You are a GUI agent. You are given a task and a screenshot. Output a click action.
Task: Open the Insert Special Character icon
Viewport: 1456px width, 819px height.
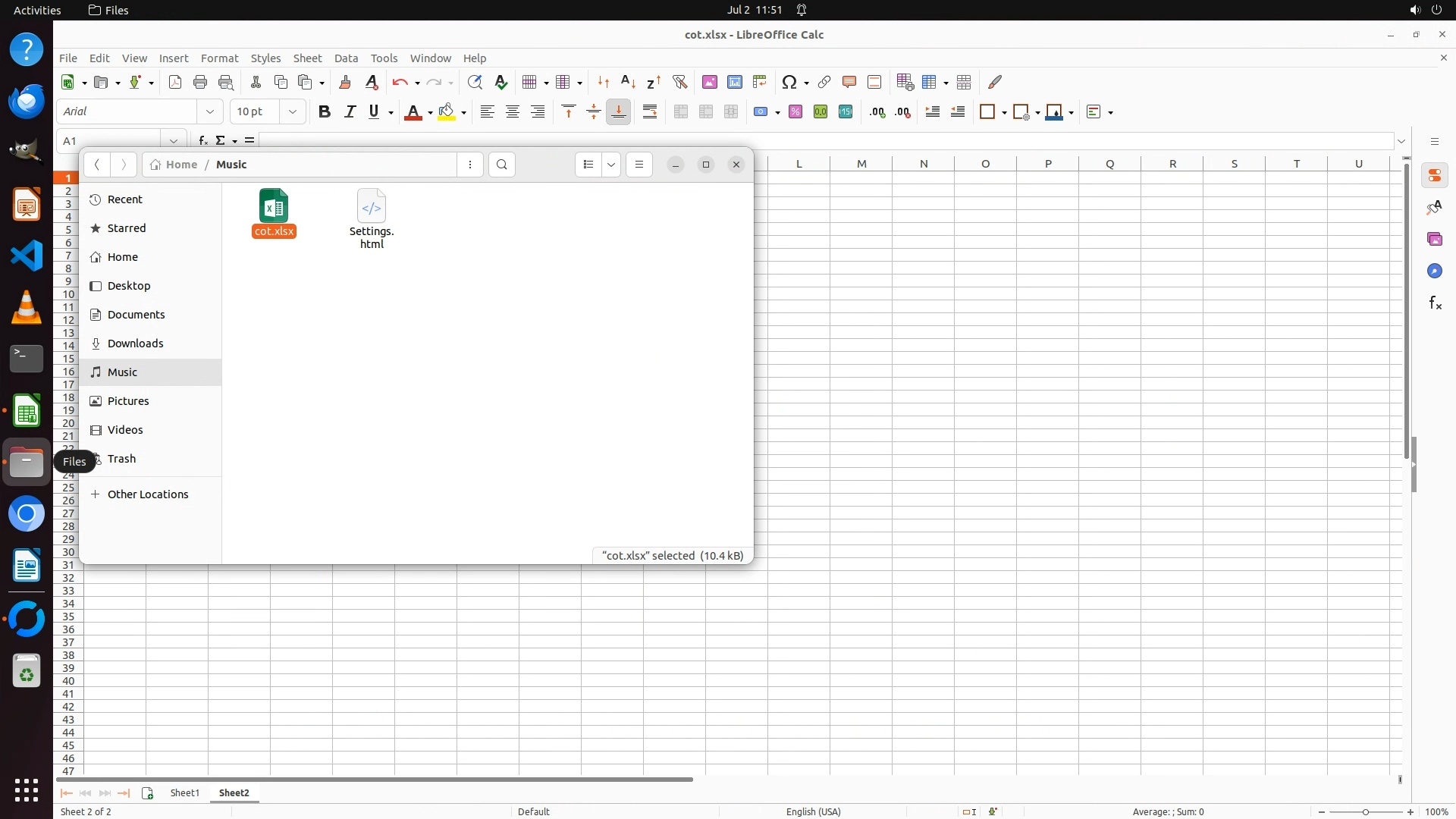789,82
